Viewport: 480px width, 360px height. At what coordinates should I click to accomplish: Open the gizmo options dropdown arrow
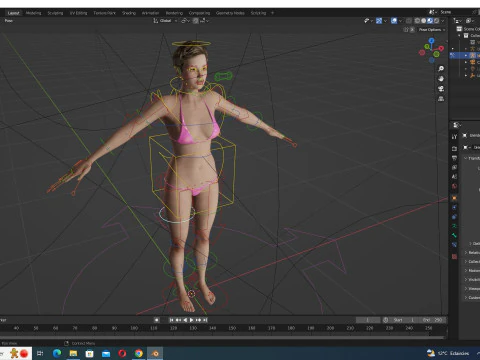tap(385, 21)
